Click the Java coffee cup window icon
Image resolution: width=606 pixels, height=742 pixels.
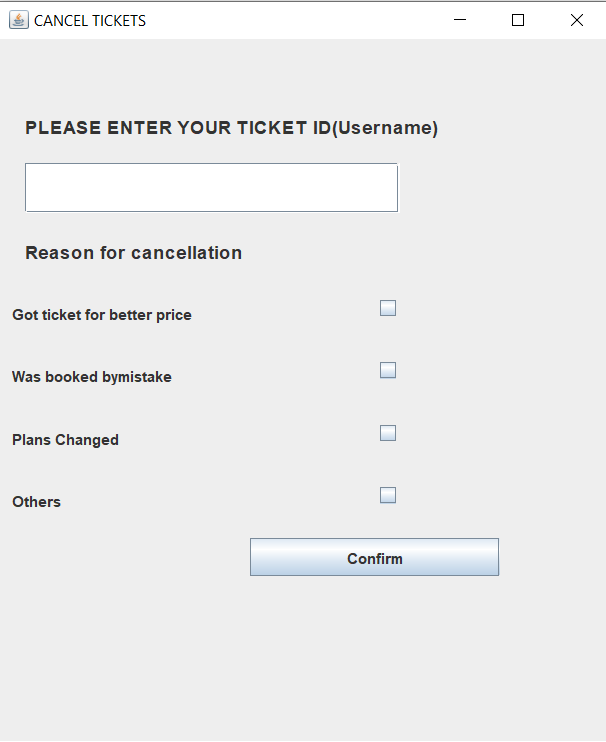19,20
